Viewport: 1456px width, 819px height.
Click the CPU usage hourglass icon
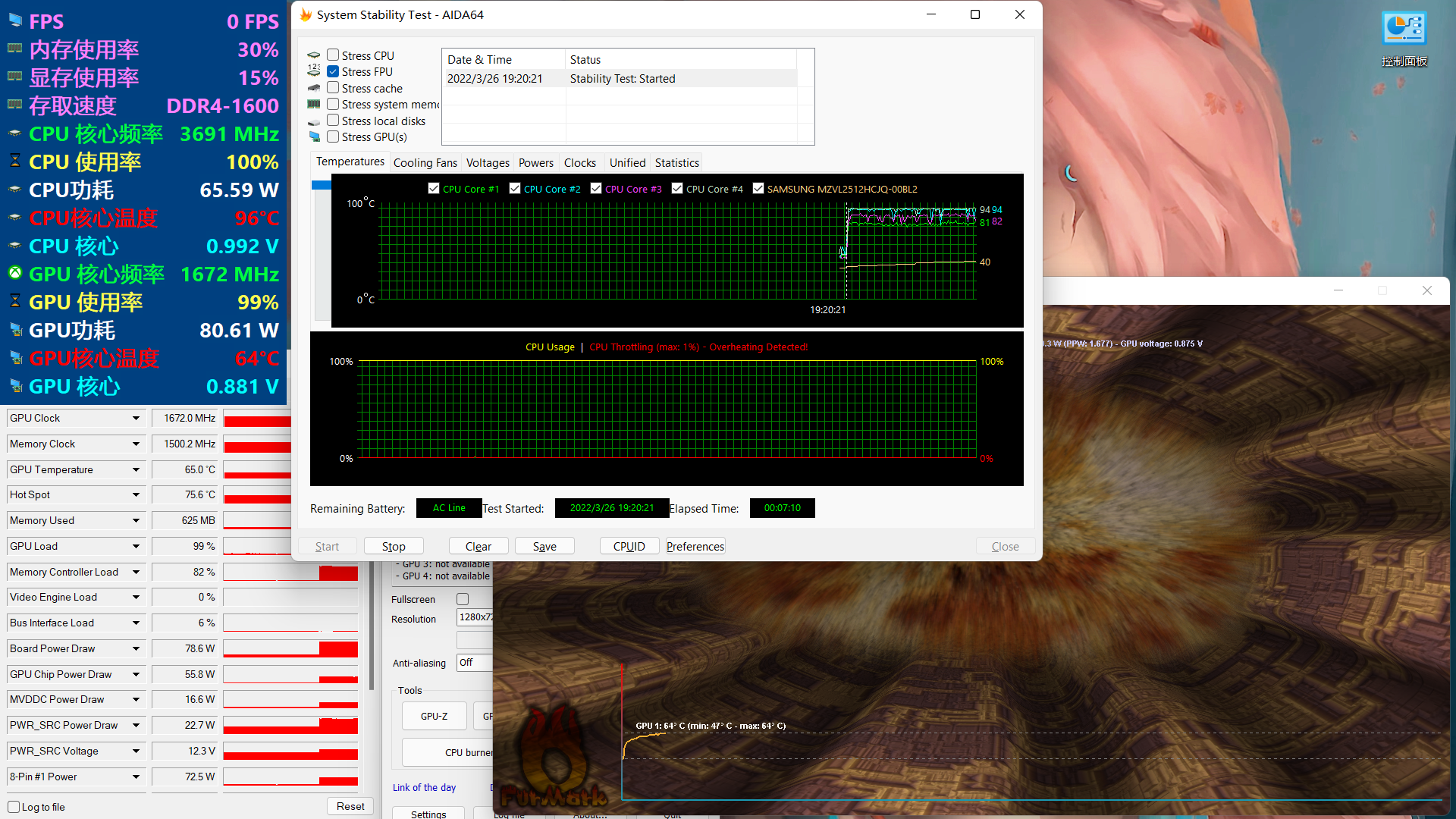14,162
